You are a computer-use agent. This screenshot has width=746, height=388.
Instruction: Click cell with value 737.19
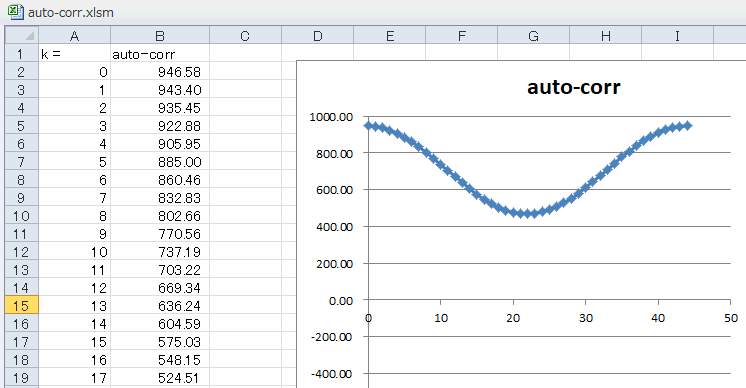(160, 252)
